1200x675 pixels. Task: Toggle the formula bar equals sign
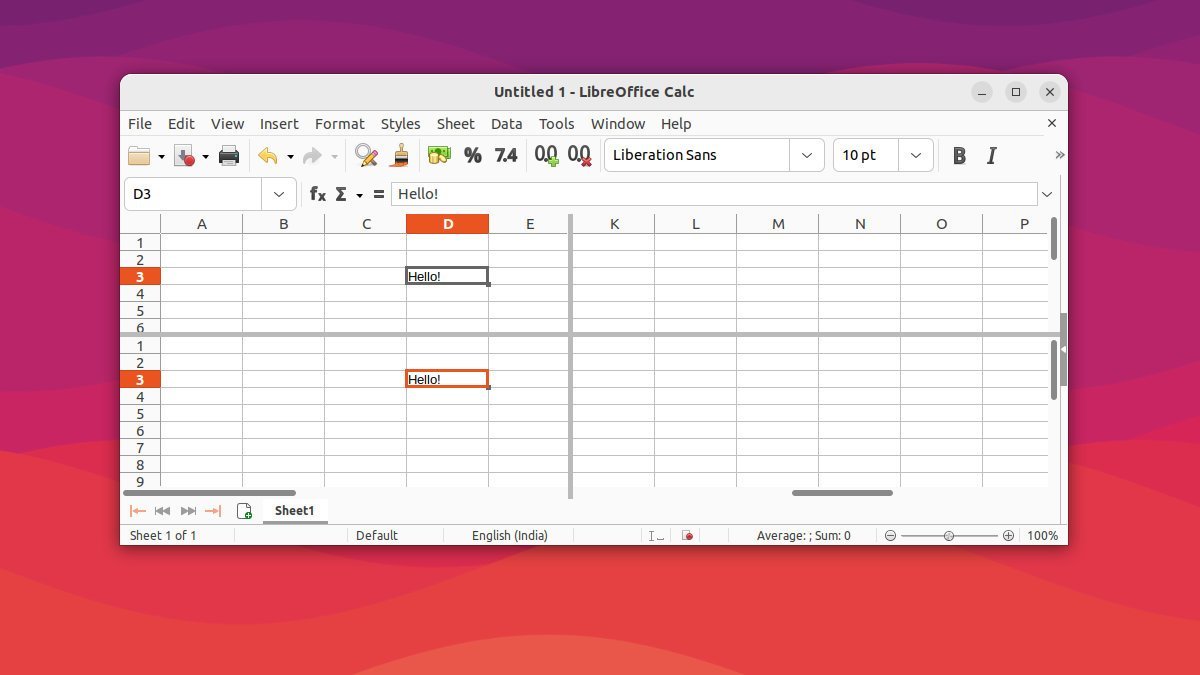pos(379,194)
